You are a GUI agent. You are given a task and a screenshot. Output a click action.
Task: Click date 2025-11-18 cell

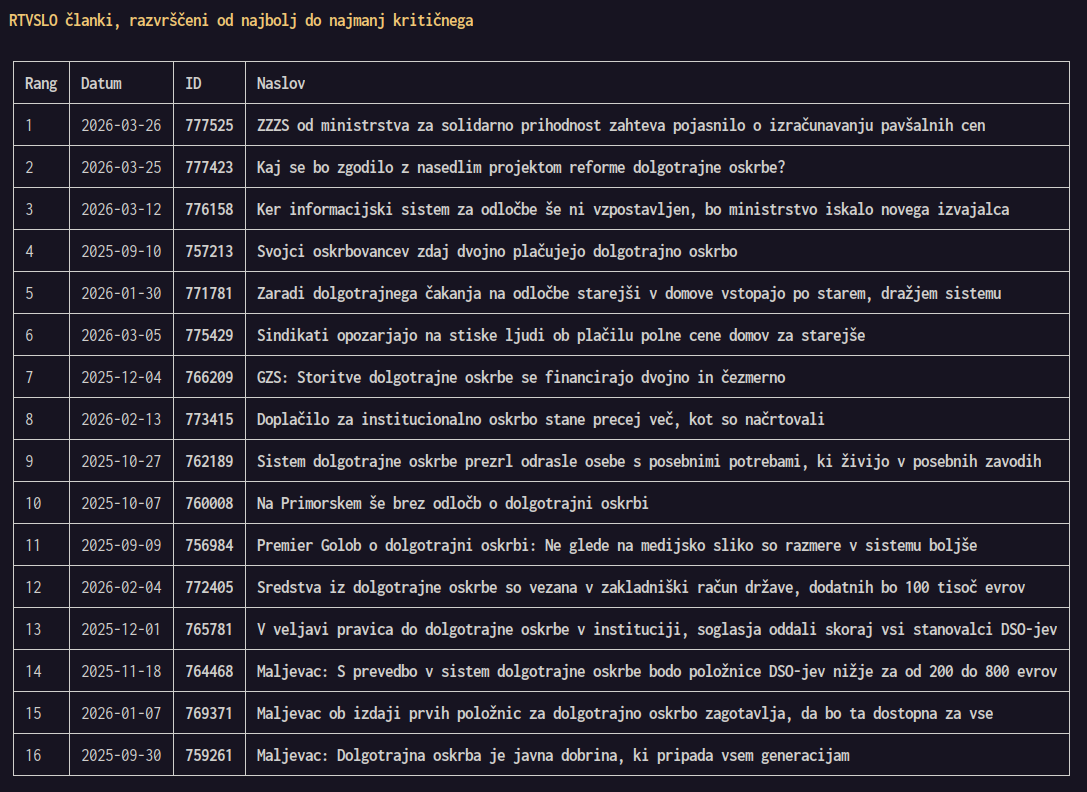pos(121,671)
